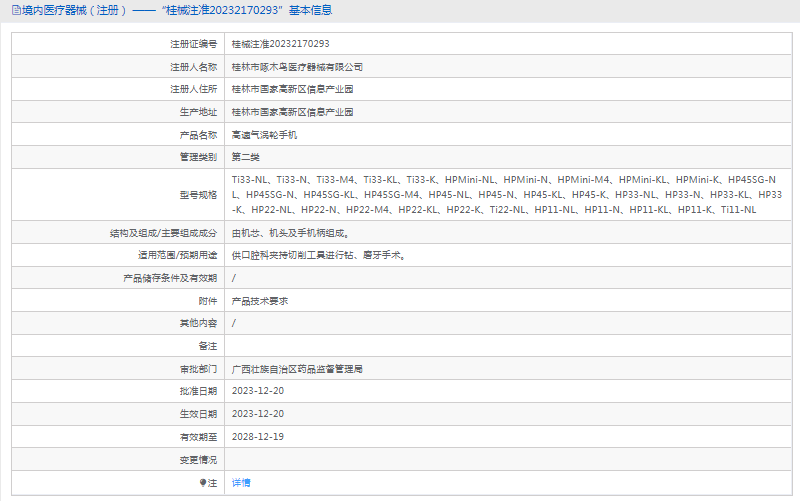This screenshot has height=501, width=800.
Task: Click the 产品储存条件及有效期 row label
Action: pos(170,278)
